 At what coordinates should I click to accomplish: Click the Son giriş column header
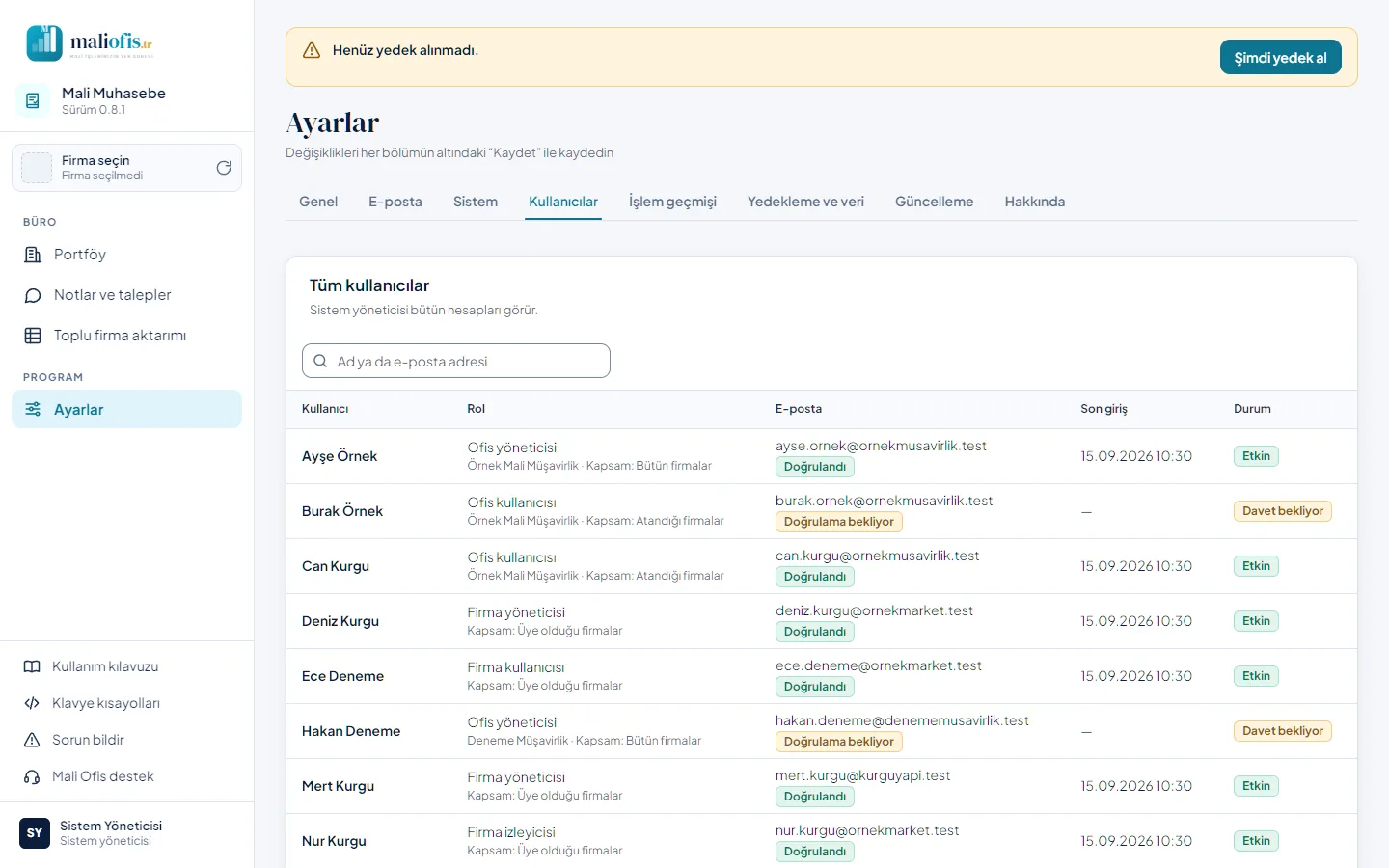click(x=1103, y=409)
